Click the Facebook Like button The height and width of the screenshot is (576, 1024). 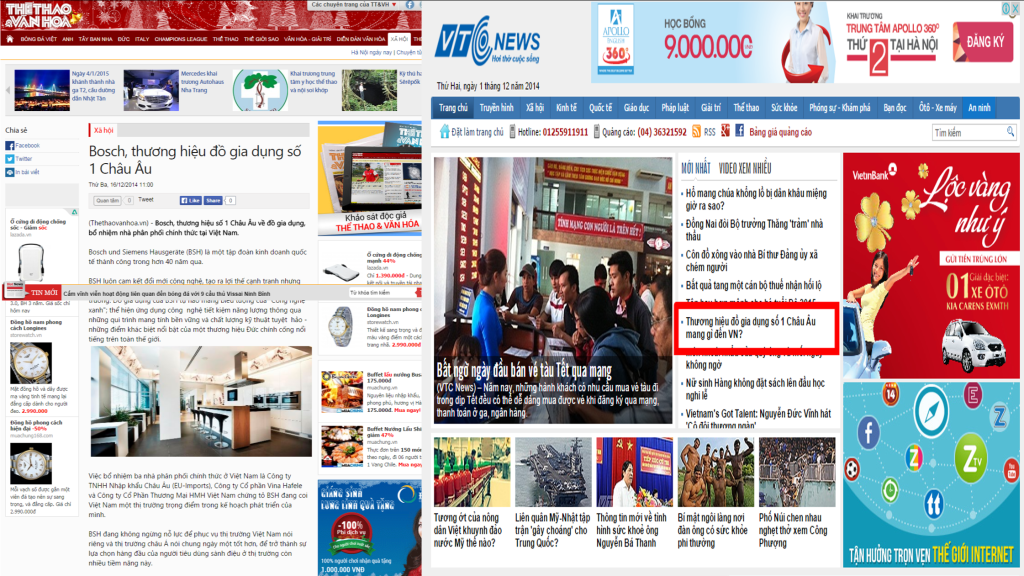[190, 200]
